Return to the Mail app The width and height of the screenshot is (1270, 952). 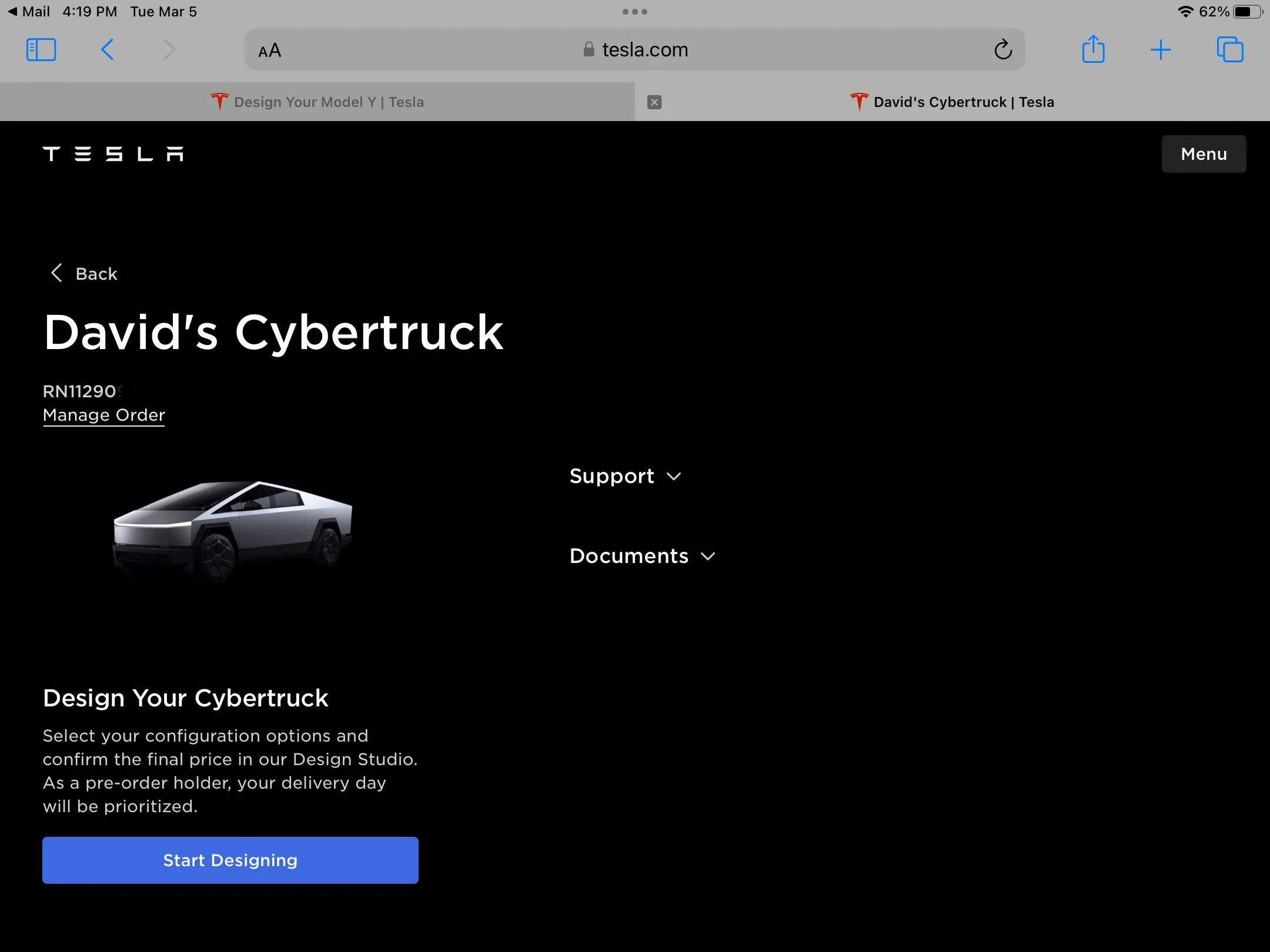click(29, 12)
